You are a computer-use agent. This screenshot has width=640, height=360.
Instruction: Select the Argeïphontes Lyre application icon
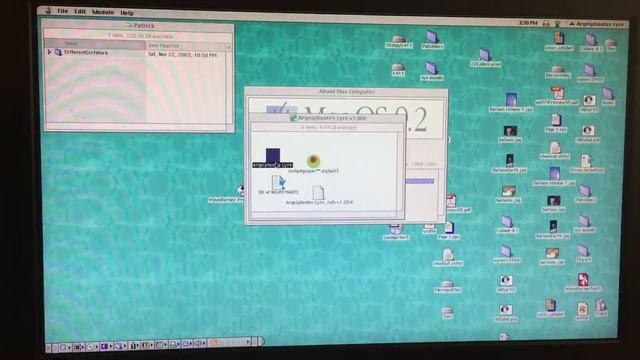click(x=273, y=158)
